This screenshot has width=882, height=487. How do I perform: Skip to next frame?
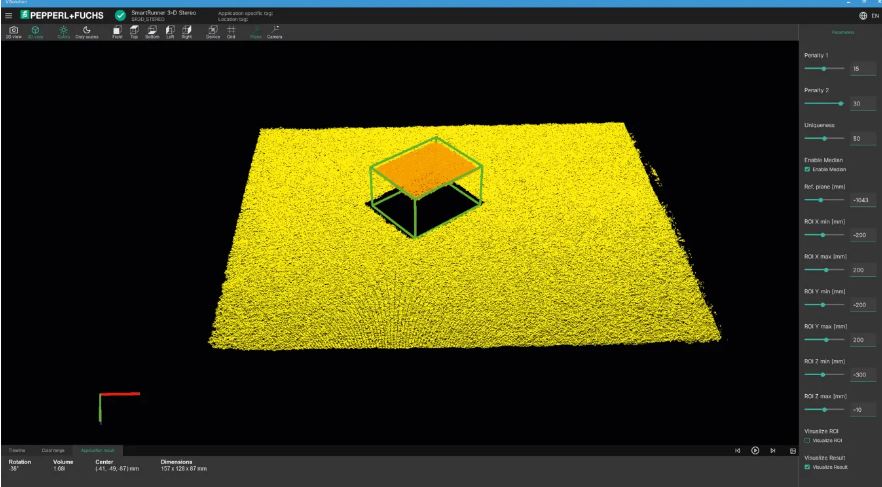(773, 450)
